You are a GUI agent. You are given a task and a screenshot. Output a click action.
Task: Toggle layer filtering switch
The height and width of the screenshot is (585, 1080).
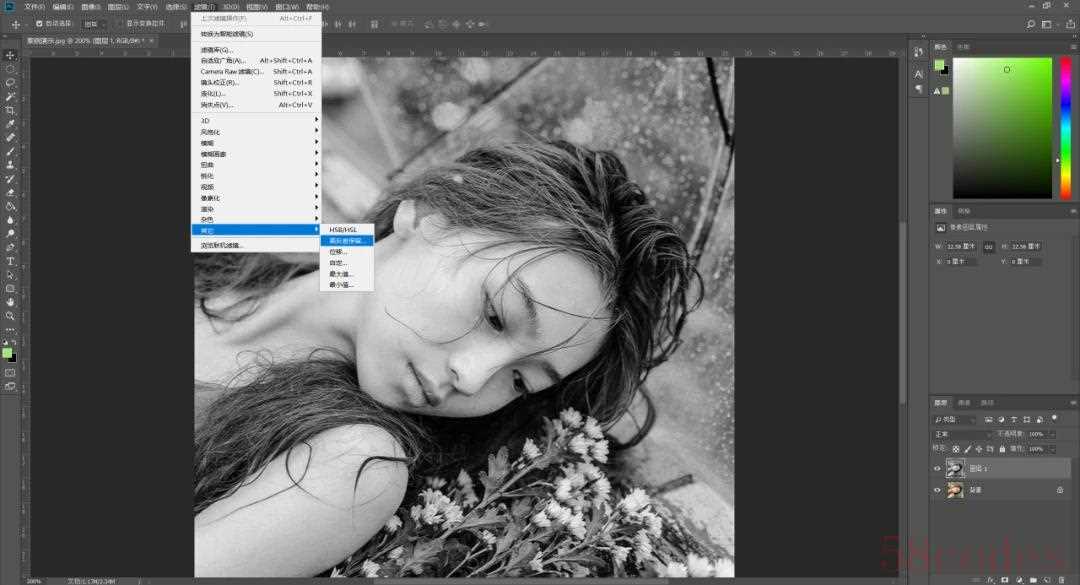[x=1055, y=418]
